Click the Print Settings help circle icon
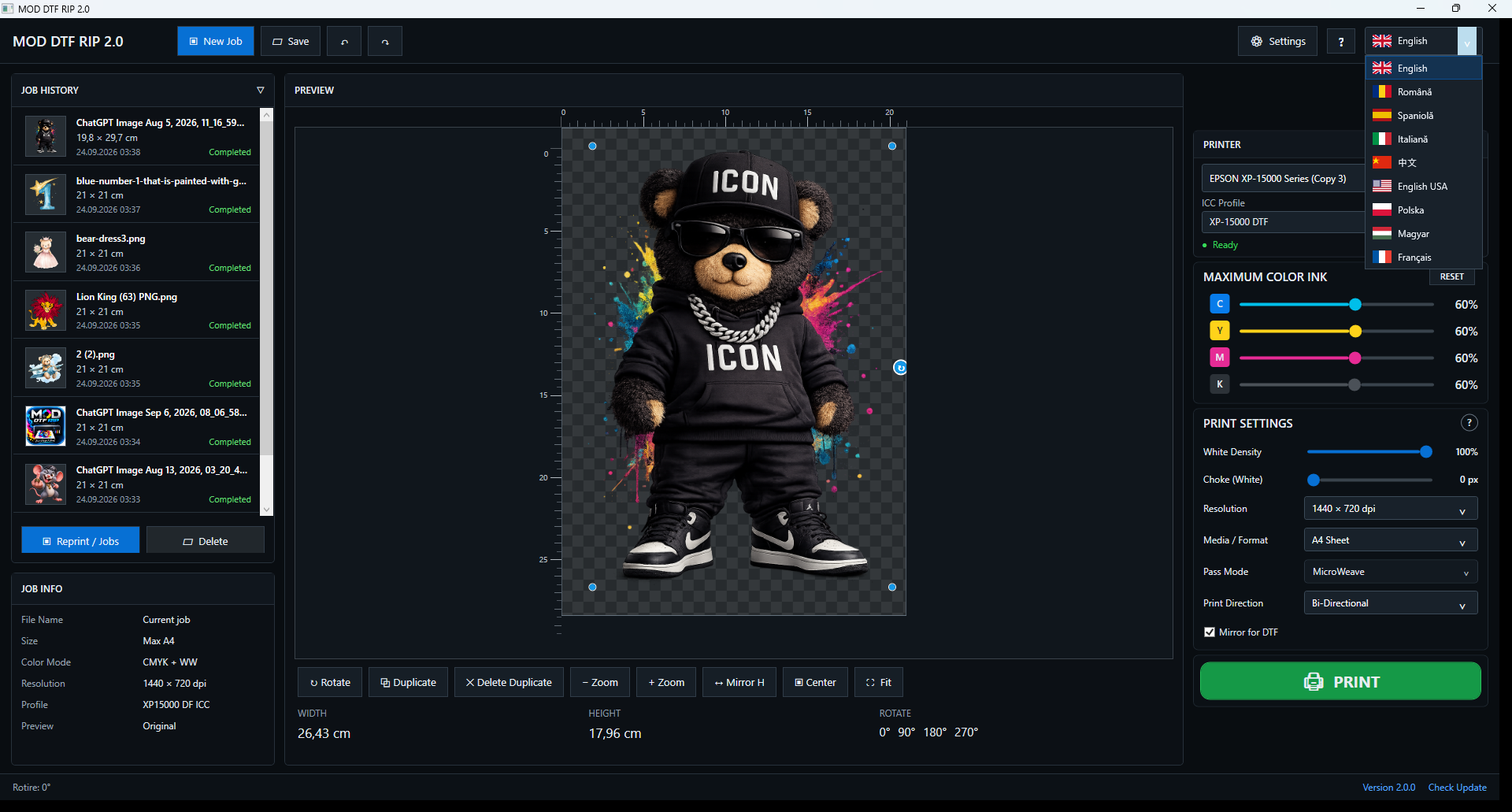The height and width of the screenshot is (812, 1512). 1469,423
